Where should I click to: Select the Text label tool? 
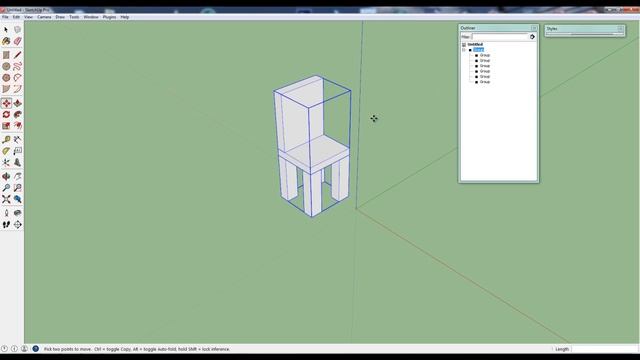18,151
